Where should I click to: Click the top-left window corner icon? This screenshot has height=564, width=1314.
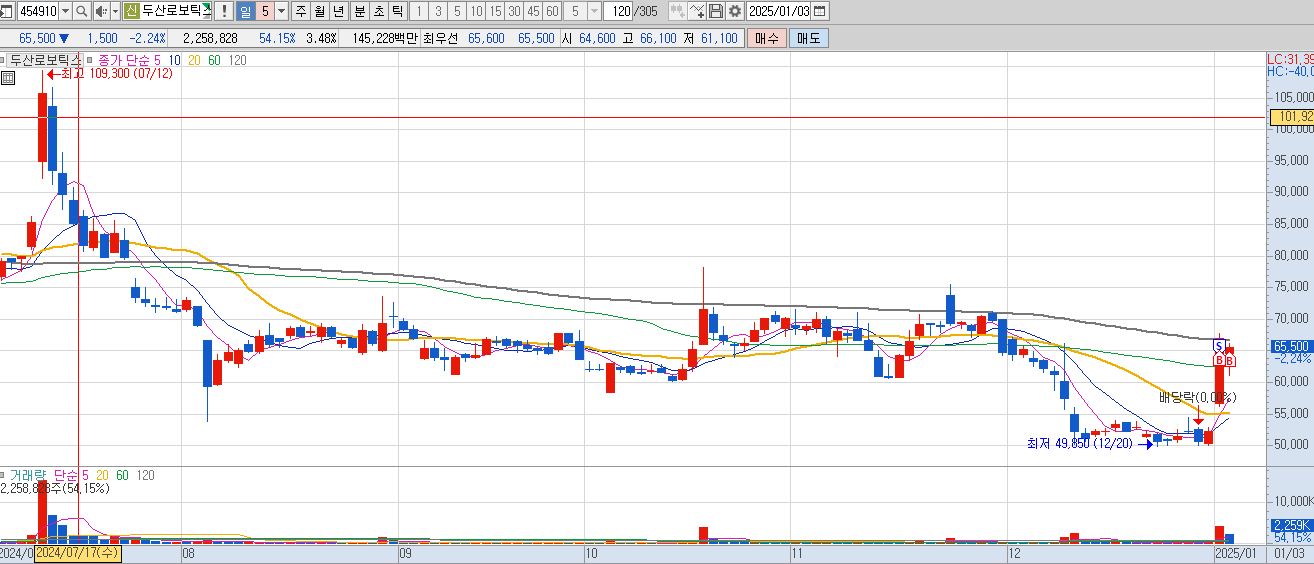pos(5,12)
